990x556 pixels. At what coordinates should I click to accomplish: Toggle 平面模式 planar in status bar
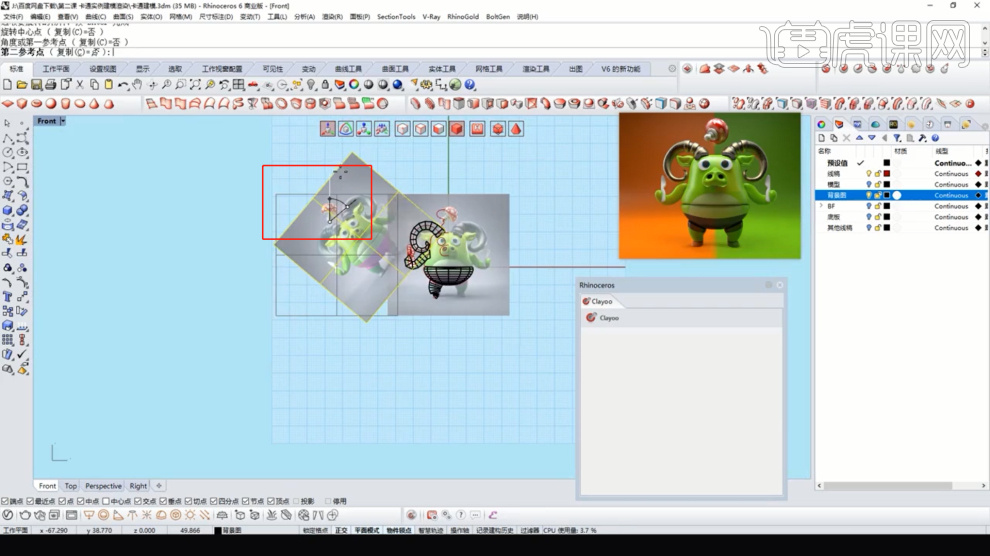[x=367, y=531]
